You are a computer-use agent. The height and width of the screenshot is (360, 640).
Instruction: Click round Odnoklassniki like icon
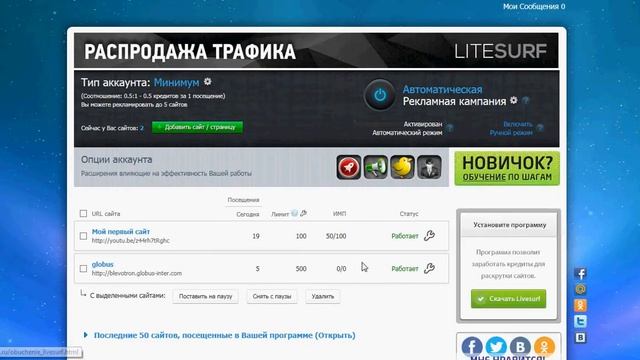[544, 347]
